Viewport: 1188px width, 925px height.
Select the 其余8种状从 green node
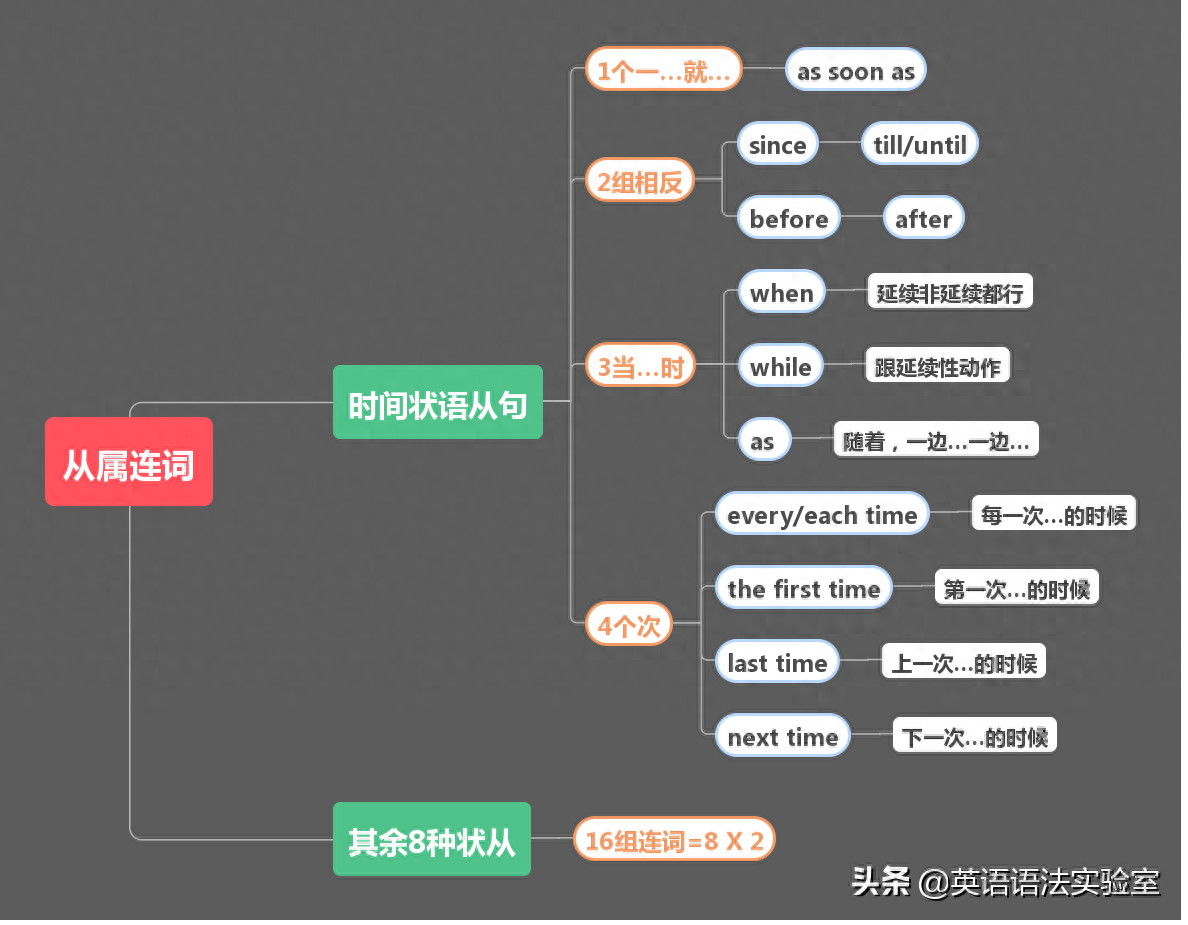coord(432,840)
